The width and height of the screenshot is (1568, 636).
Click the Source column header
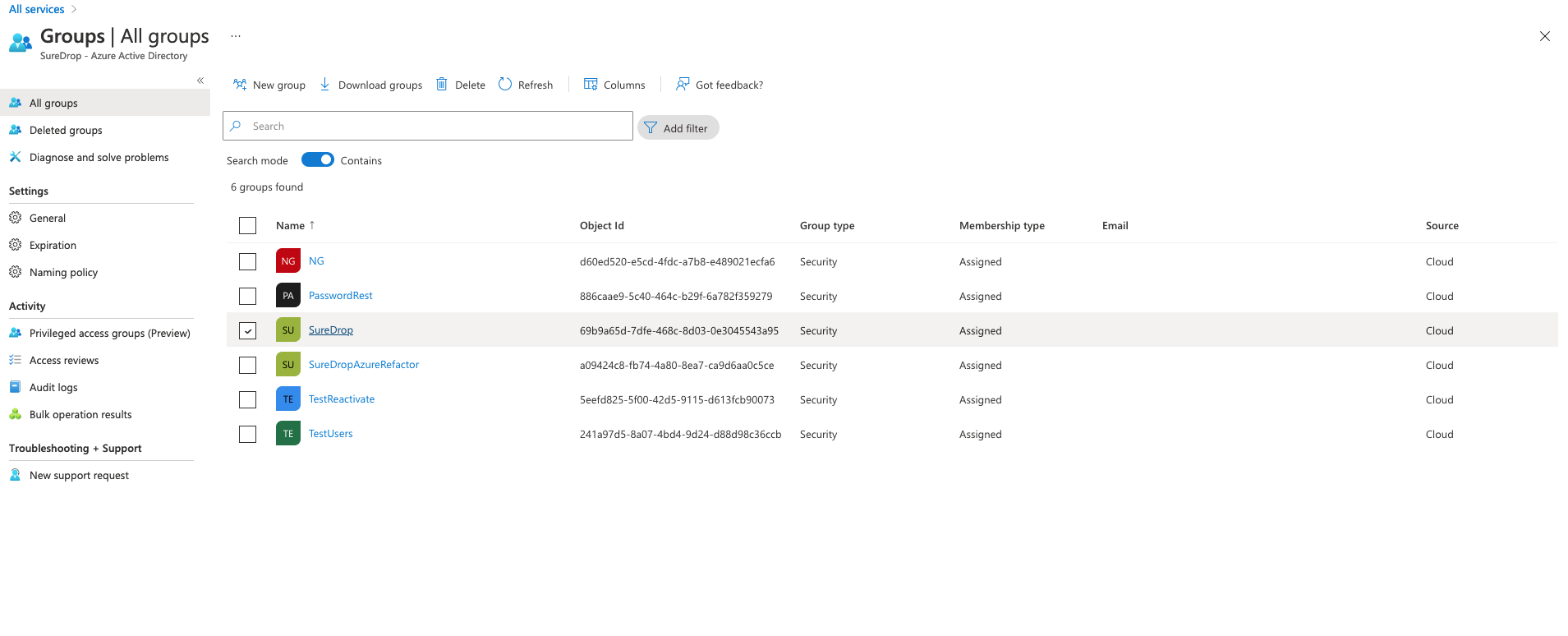pyautogui.click(x=1442, y=225)
